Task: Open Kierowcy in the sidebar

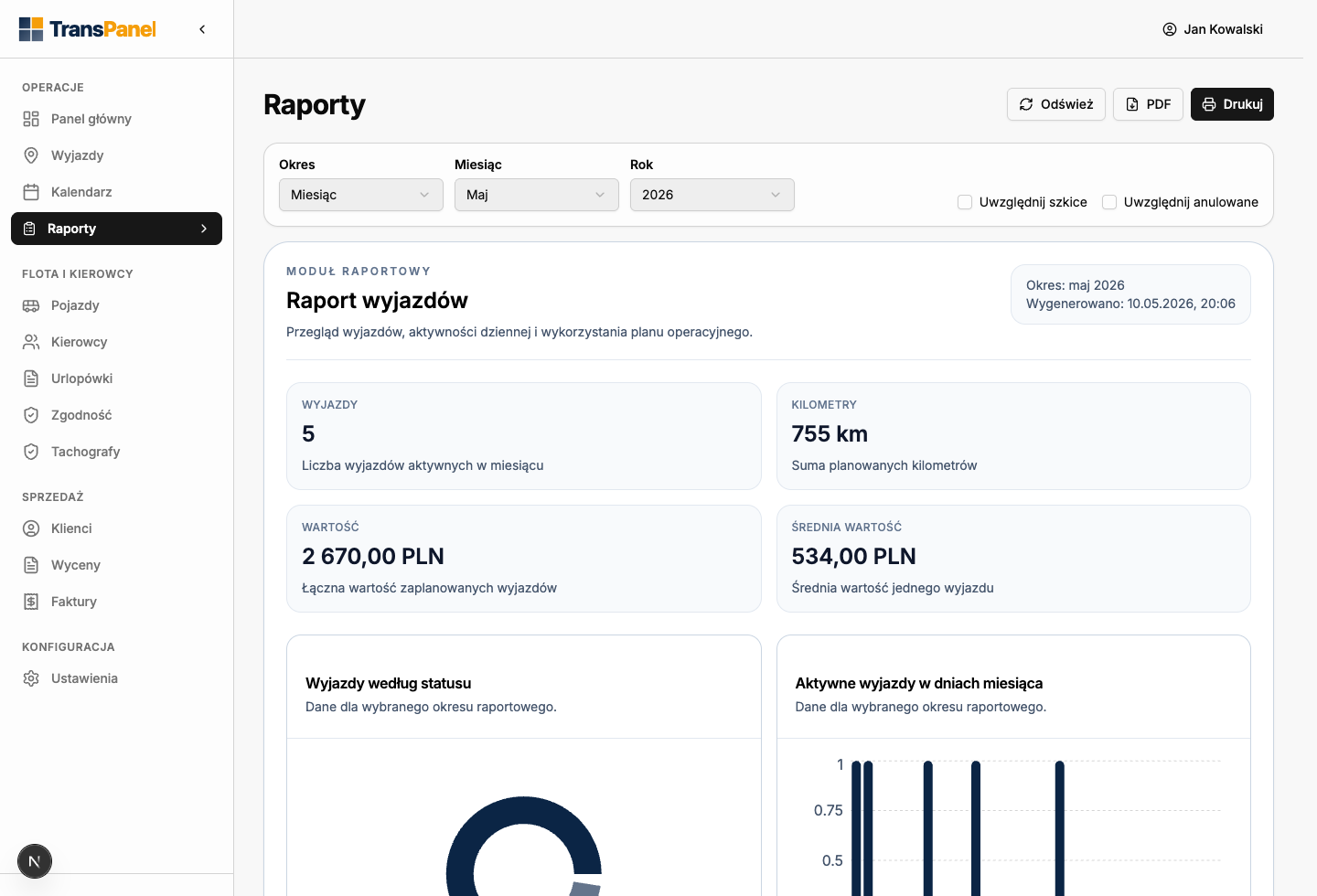Action: [x=116, y=342]
